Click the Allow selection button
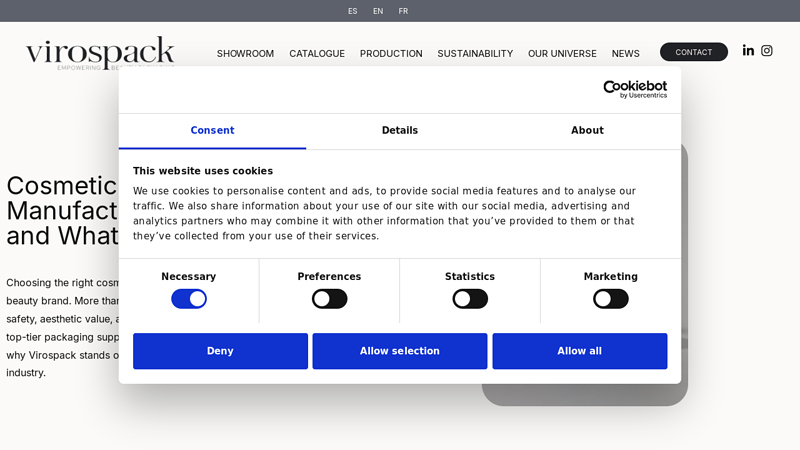Viewport: 800px width, 450px height. (400, 351)
